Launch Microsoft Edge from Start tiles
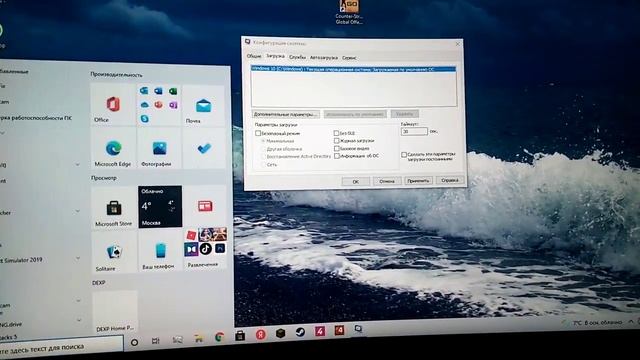The image size is (640, 360). (113, 149)
